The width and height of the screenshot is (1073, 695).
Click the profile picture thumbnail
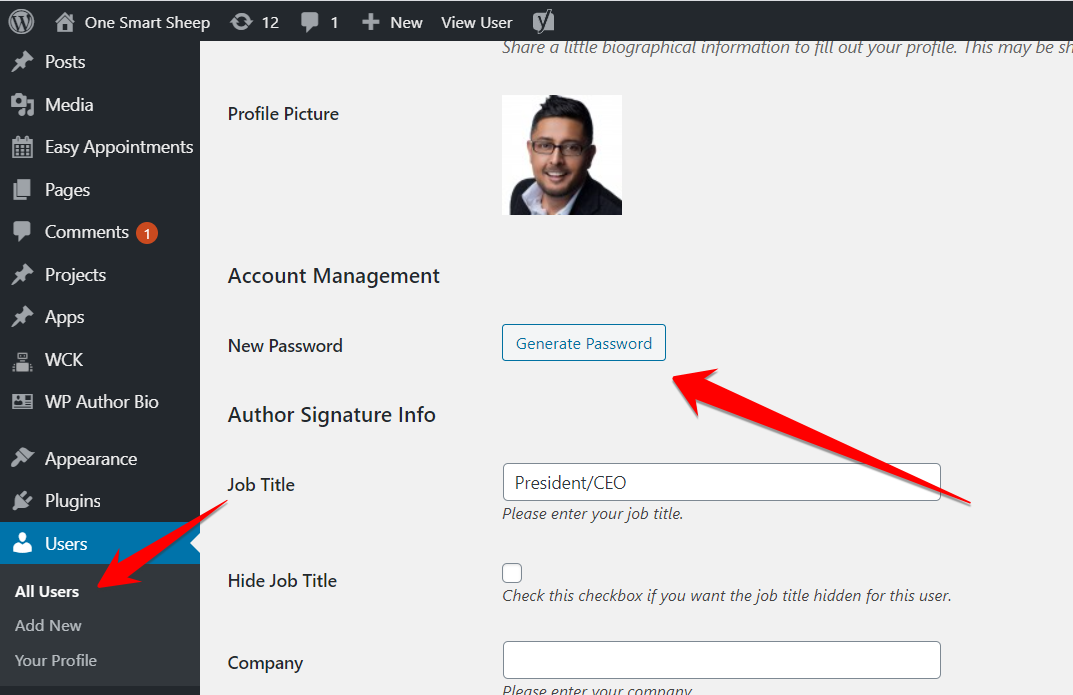pos(562,155)
